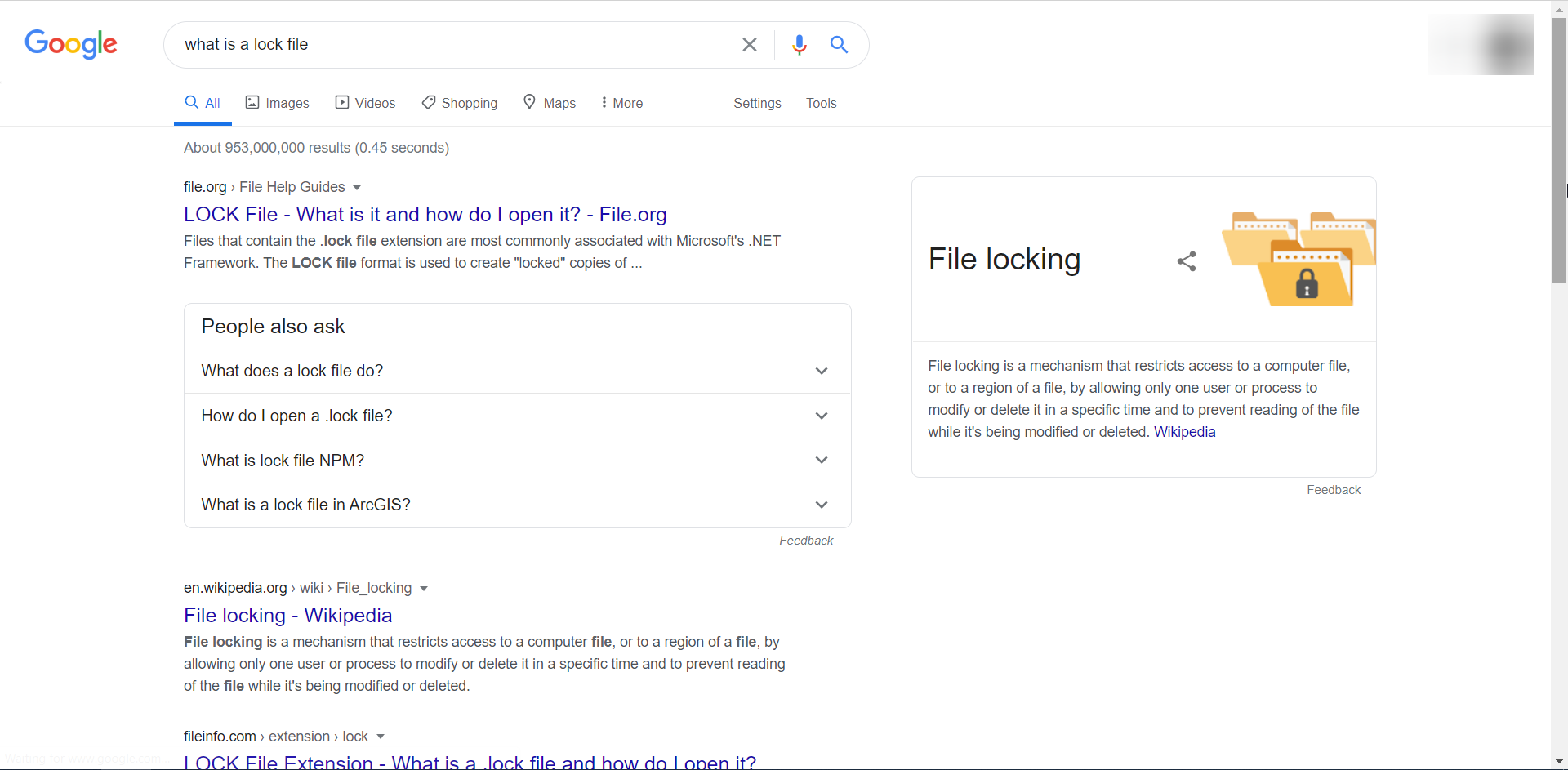Open the Shopping tab
The image size is (1568, 770).
pos(460,103)
